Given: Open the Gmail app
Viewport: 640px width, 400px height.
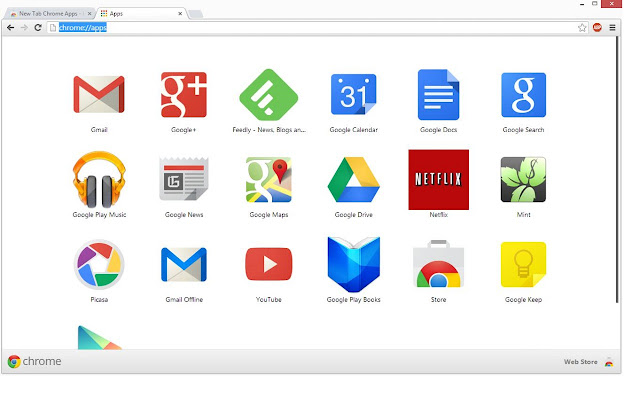Looking at the screenshot, I should tap(98, 95).
